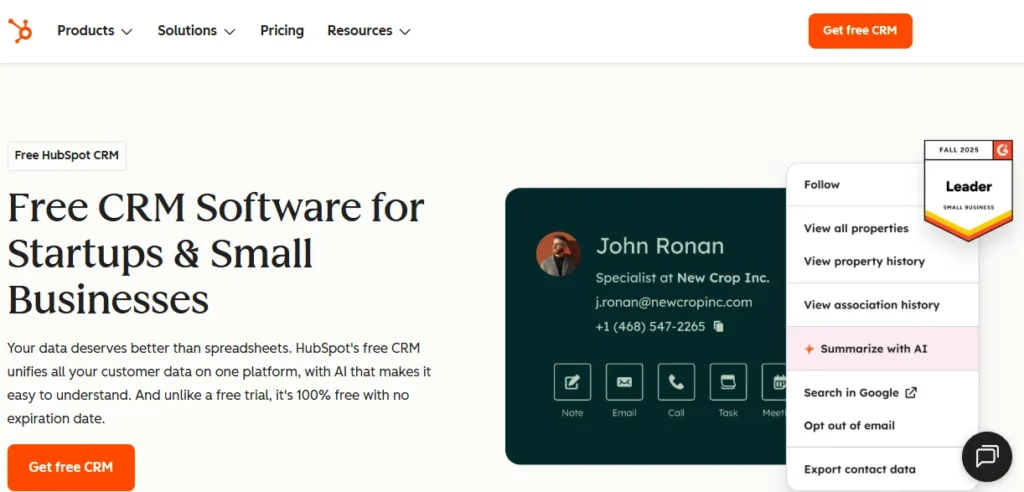Click the Email envelope icon
This screenshot has height=492, width=1024.
point(624,382)
